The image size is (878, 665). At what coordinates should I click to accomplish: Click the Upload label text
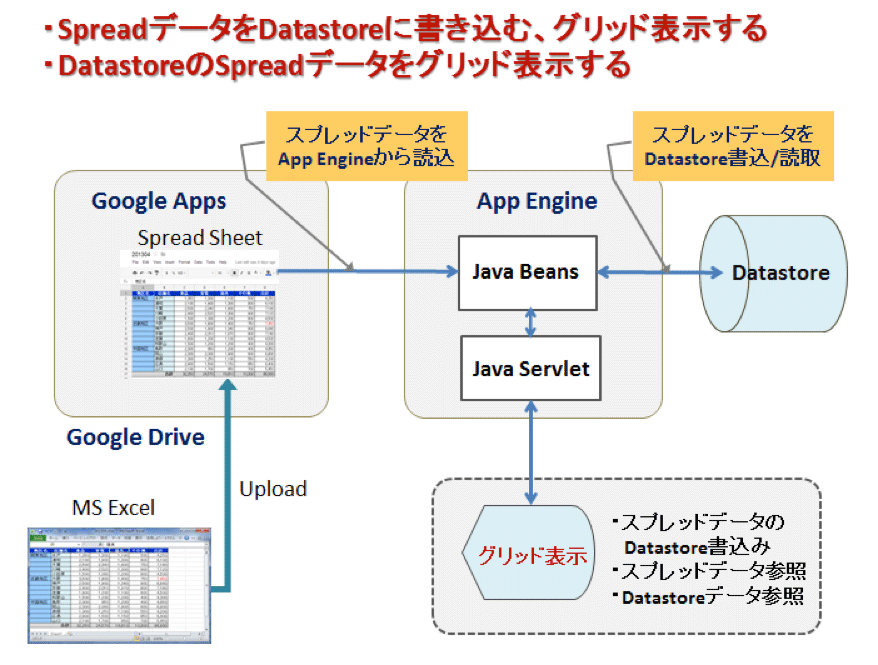coord(273,489)
